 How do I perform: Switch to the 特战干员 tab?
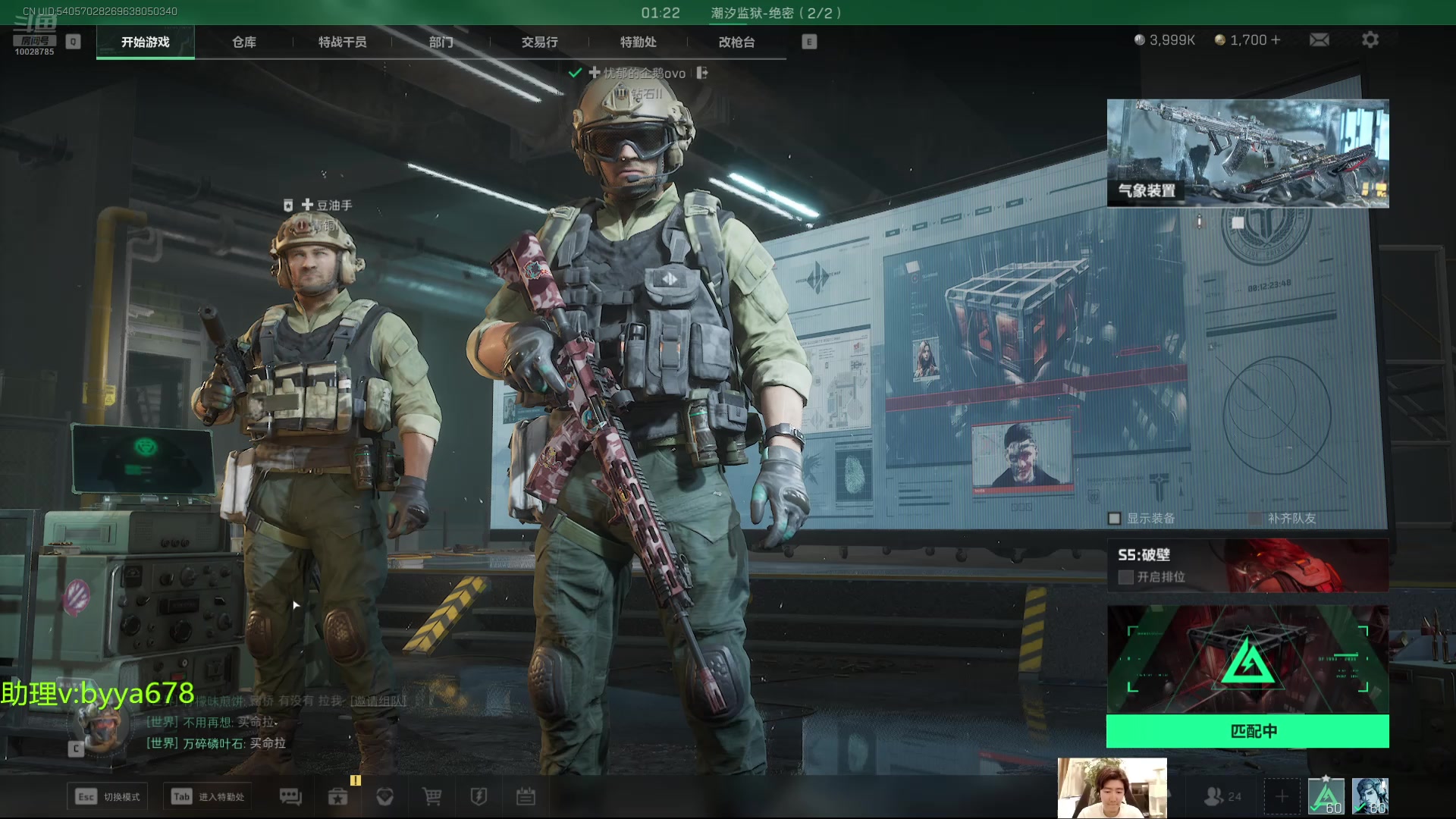point(342,42)
